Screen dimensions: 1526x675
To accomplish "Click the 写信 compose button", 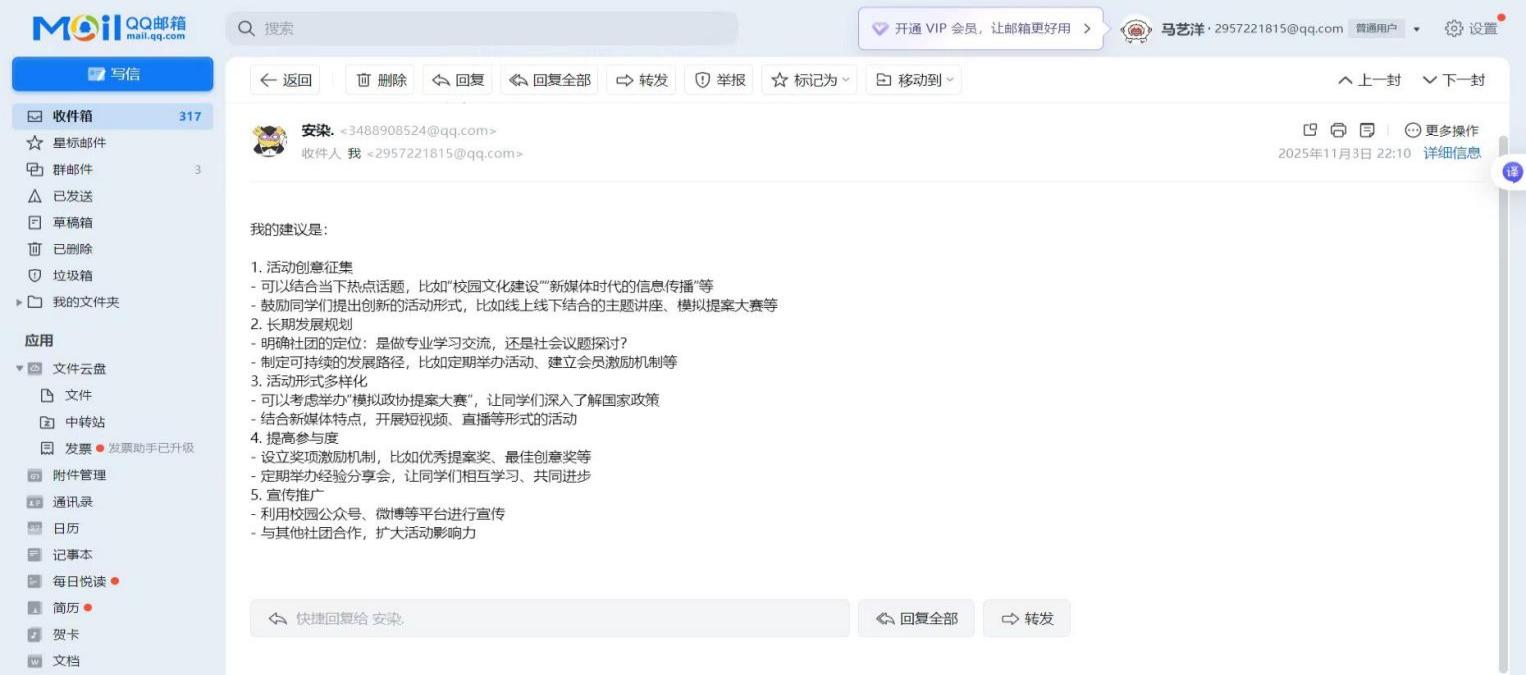I will [x=112, y=74].
